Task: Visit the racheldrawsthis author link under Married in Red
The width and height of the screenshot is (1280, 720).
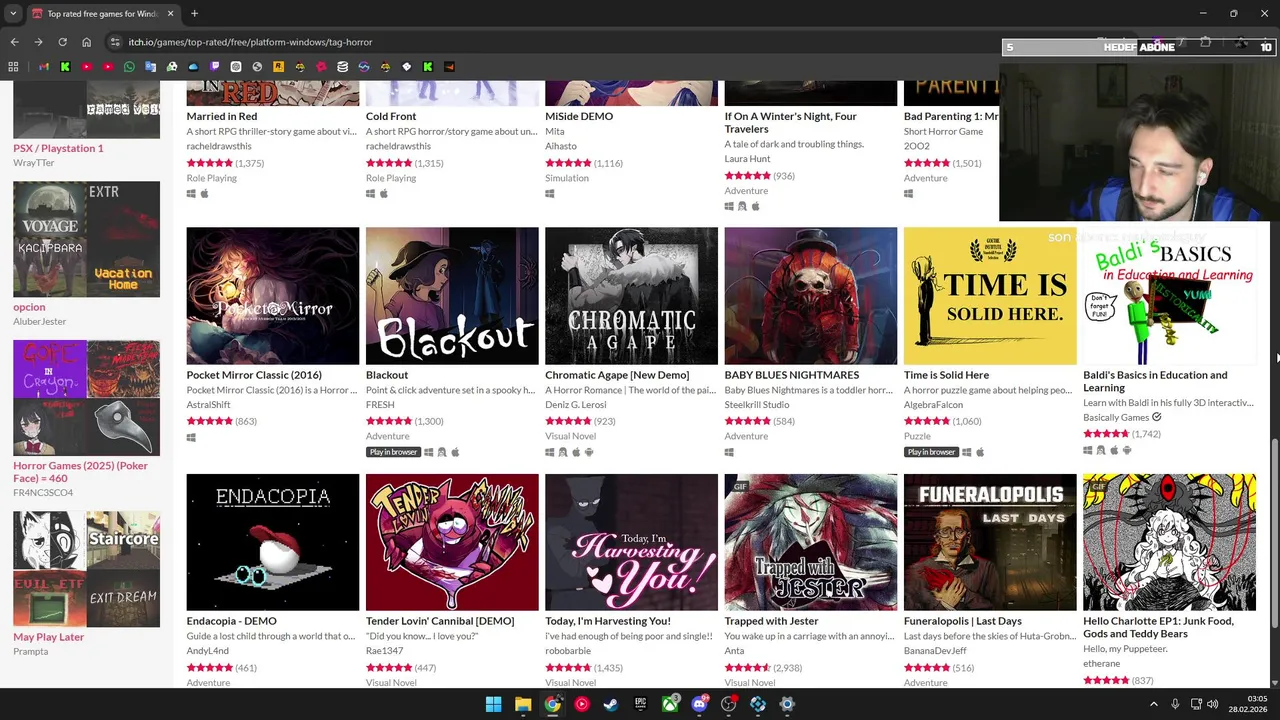Action: click(219, 146)
